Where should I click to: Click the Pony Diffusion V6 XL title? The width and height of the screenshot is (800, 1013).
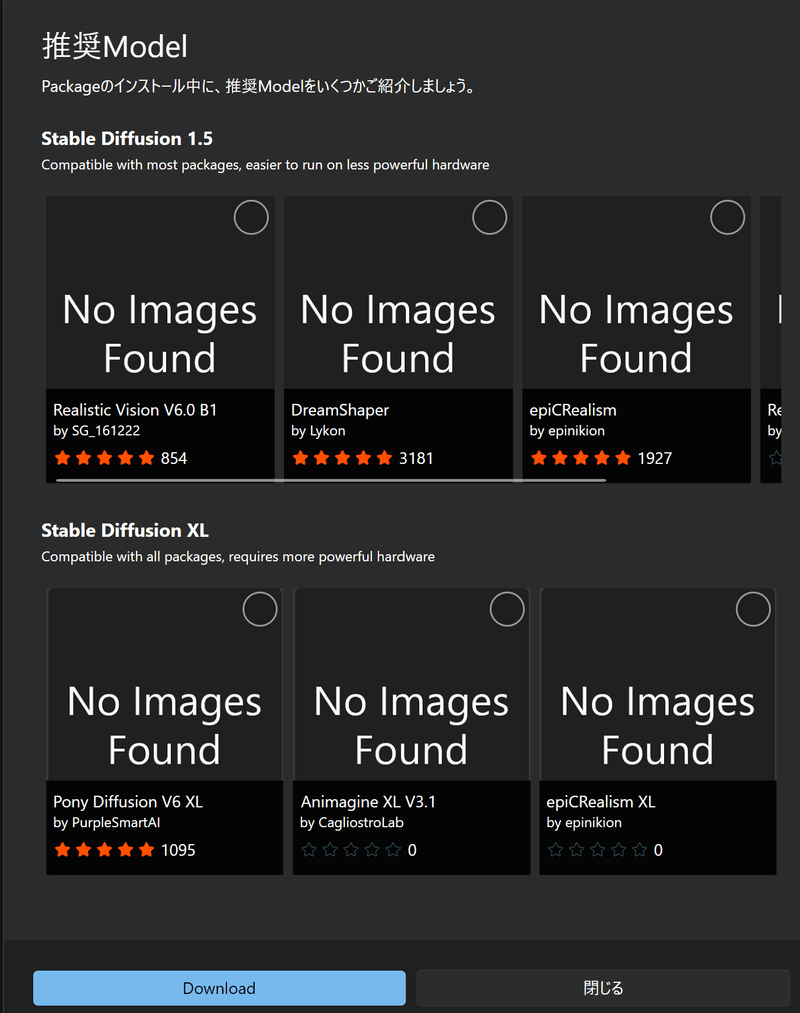click(x=128, y=802)
